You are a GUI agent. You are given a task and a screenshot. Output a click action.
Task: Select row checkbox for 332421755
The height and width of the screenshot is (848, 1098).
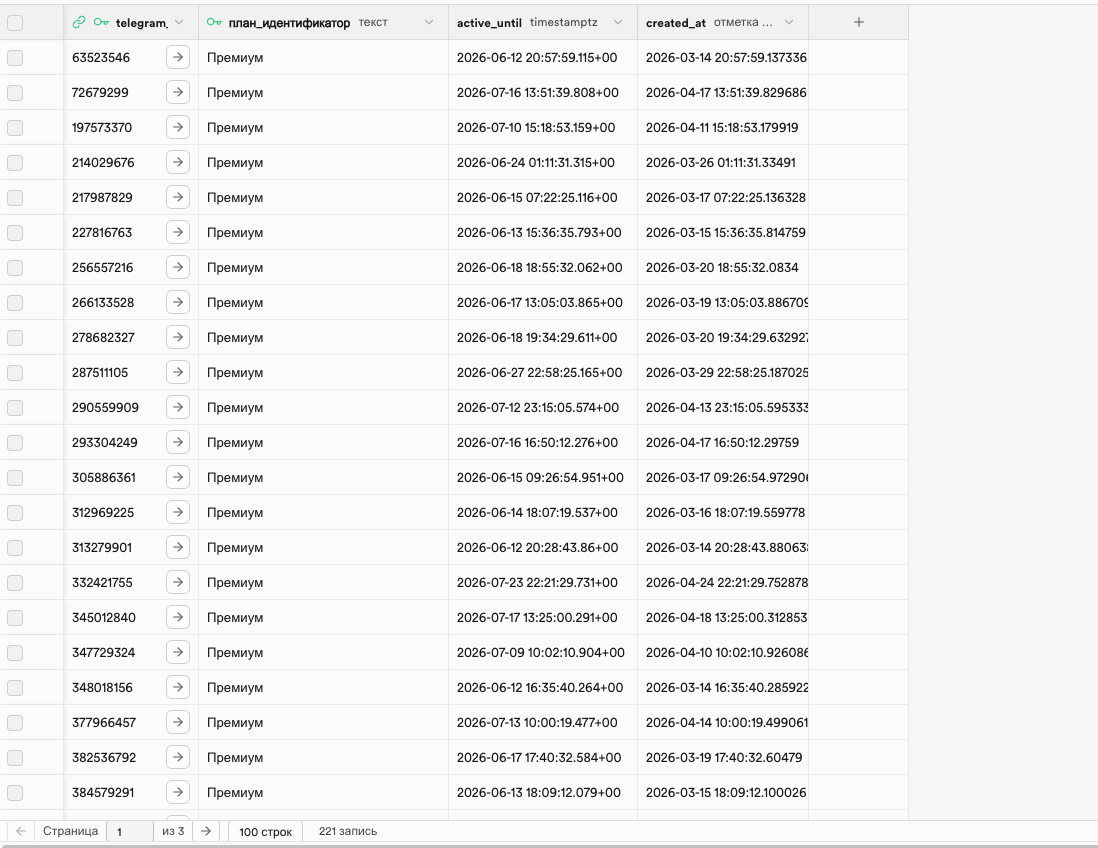tap(15, 583)
